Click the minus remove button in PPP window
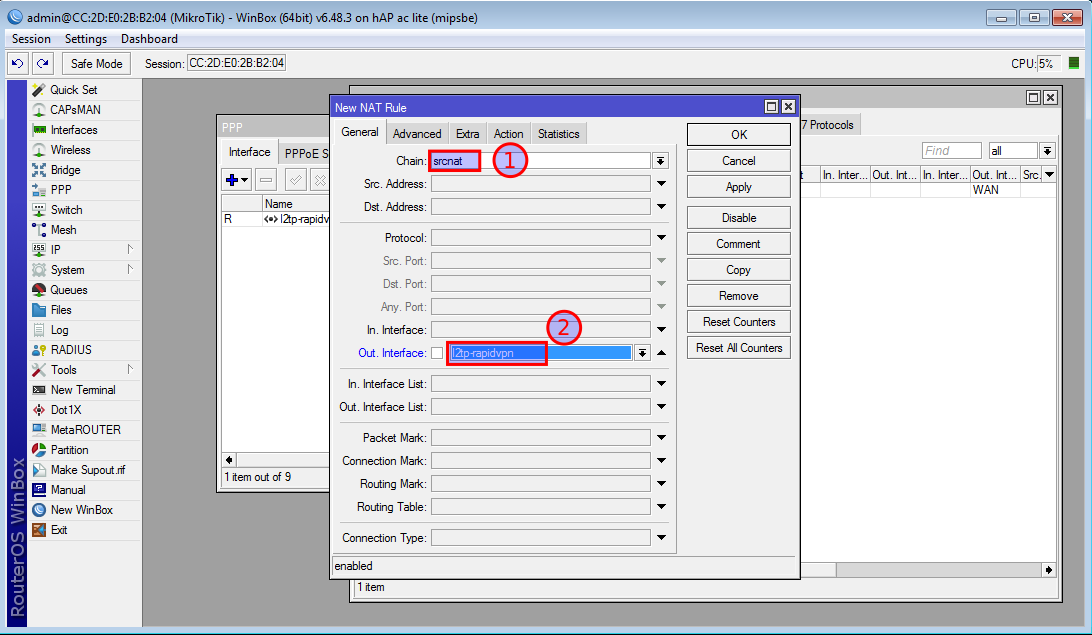The image size is (1092, 635). (266, 180)
